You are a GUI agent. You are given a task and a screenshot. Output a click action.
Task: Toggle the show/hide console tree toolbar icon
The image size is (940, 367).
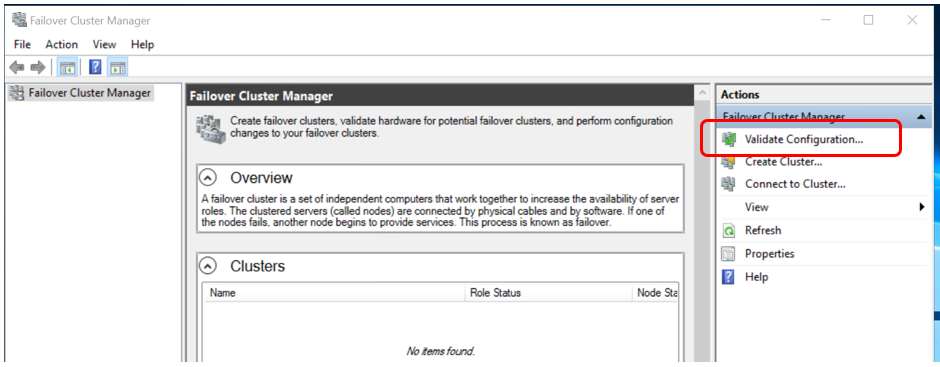(x=66, y=68)
